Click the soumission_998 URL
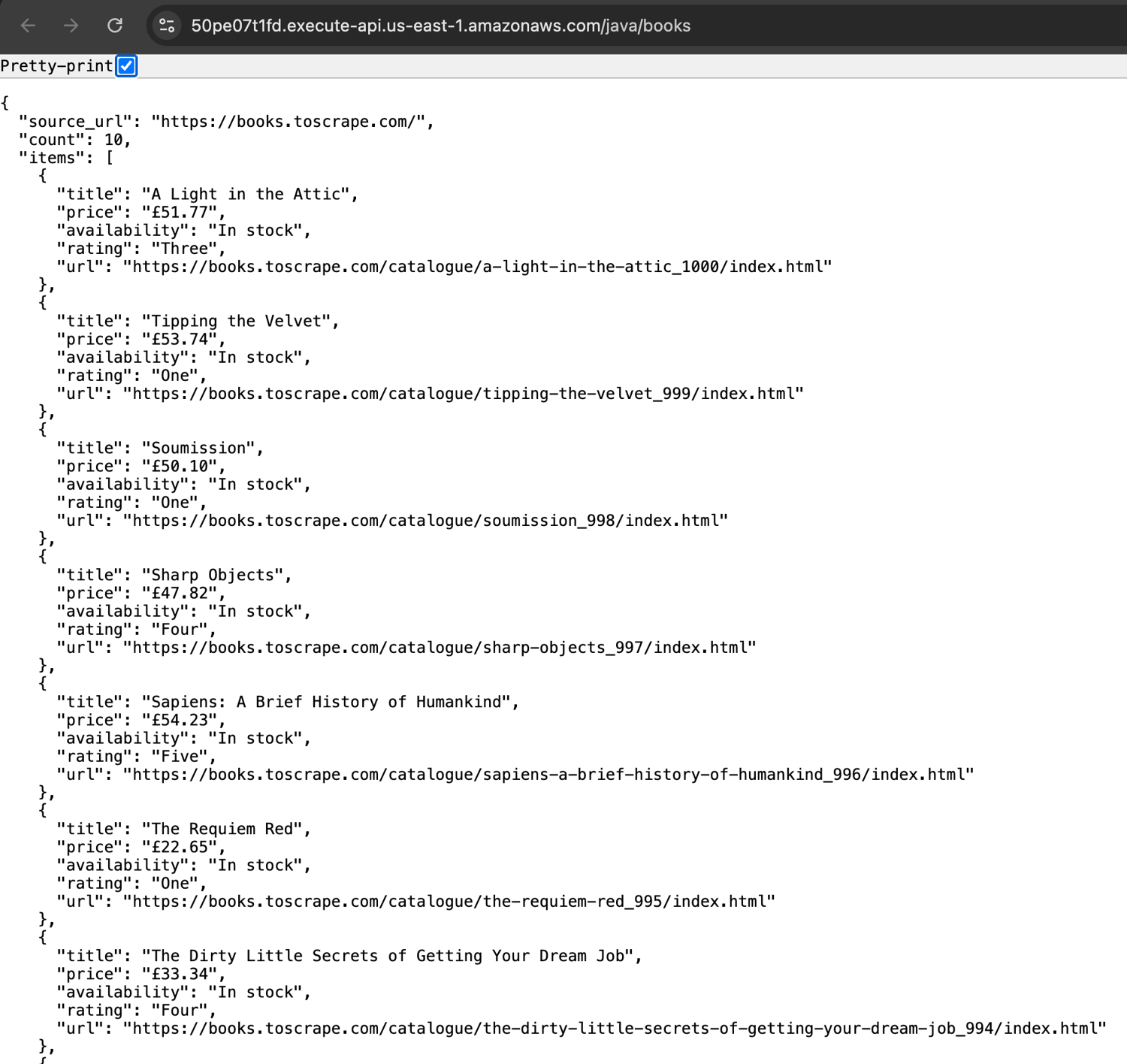The image size is (1127, 1064). pyautogui.click(x=426, y=521)
